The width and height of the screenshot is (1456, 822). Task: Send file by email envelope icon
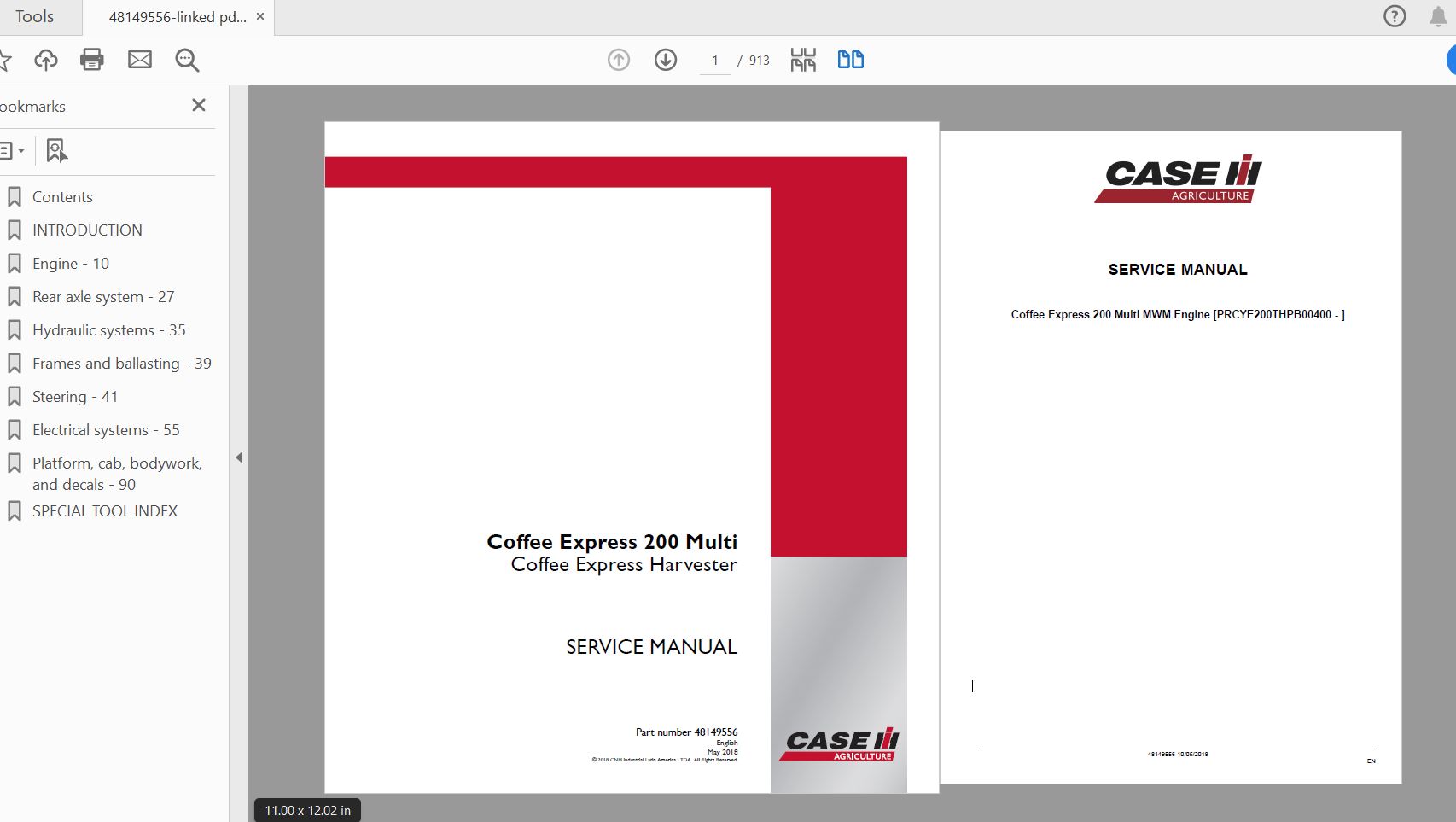(x=140, y=60)
